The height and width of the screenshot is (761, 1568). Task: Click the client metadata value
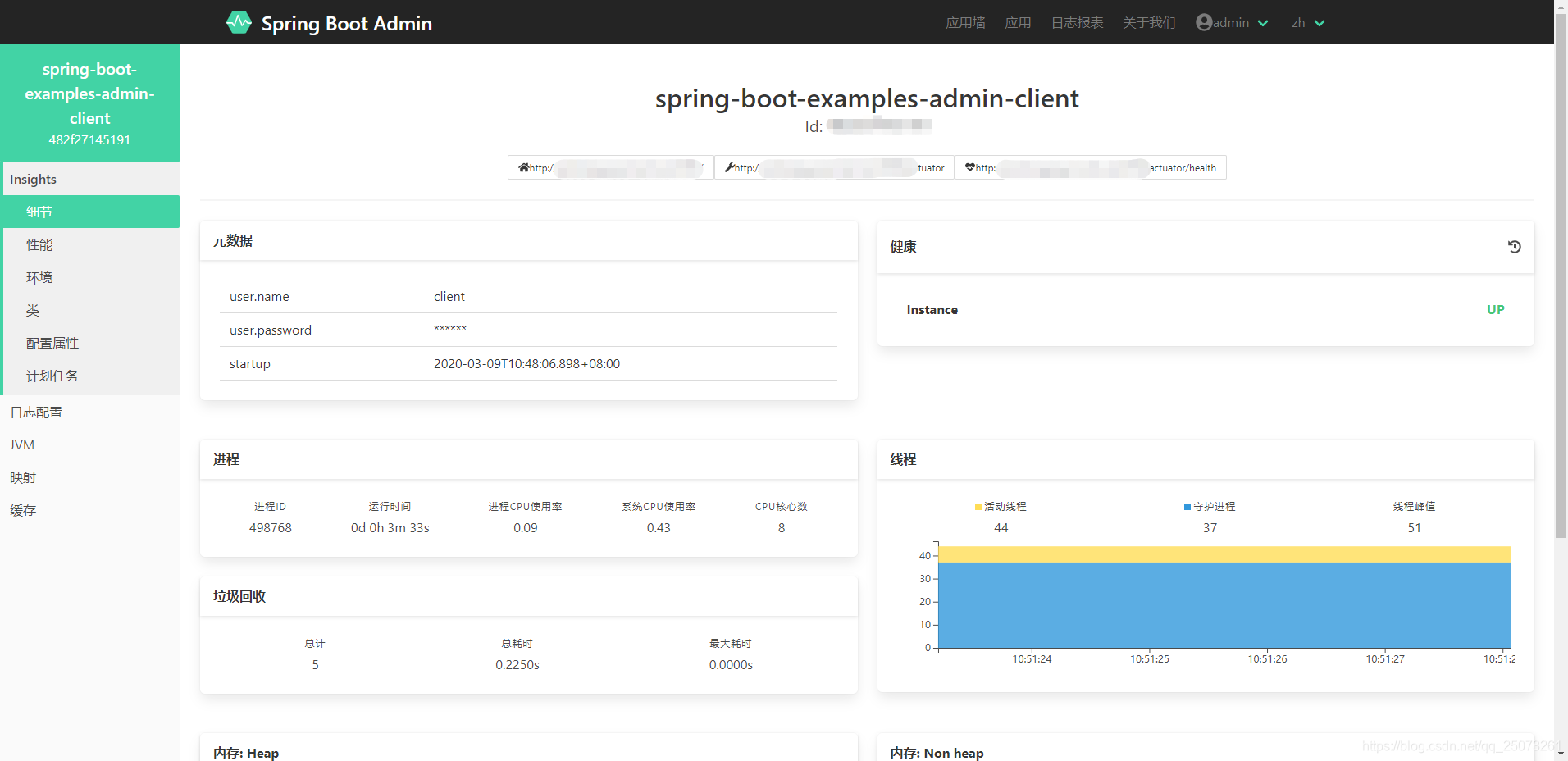tap(449, 296)
